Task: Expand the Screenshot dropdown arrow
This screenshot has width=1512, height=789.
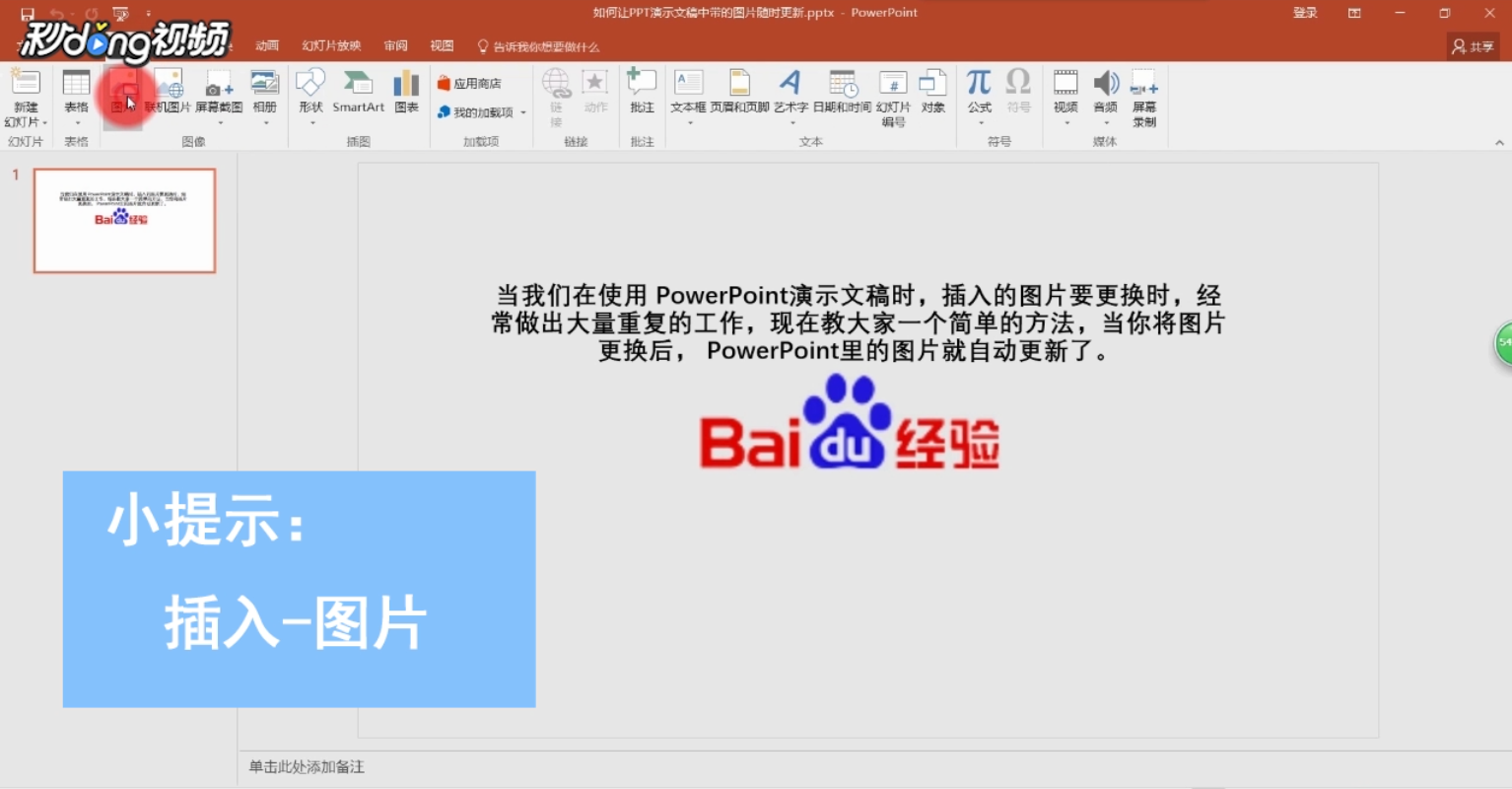Action: click(220, 122)
